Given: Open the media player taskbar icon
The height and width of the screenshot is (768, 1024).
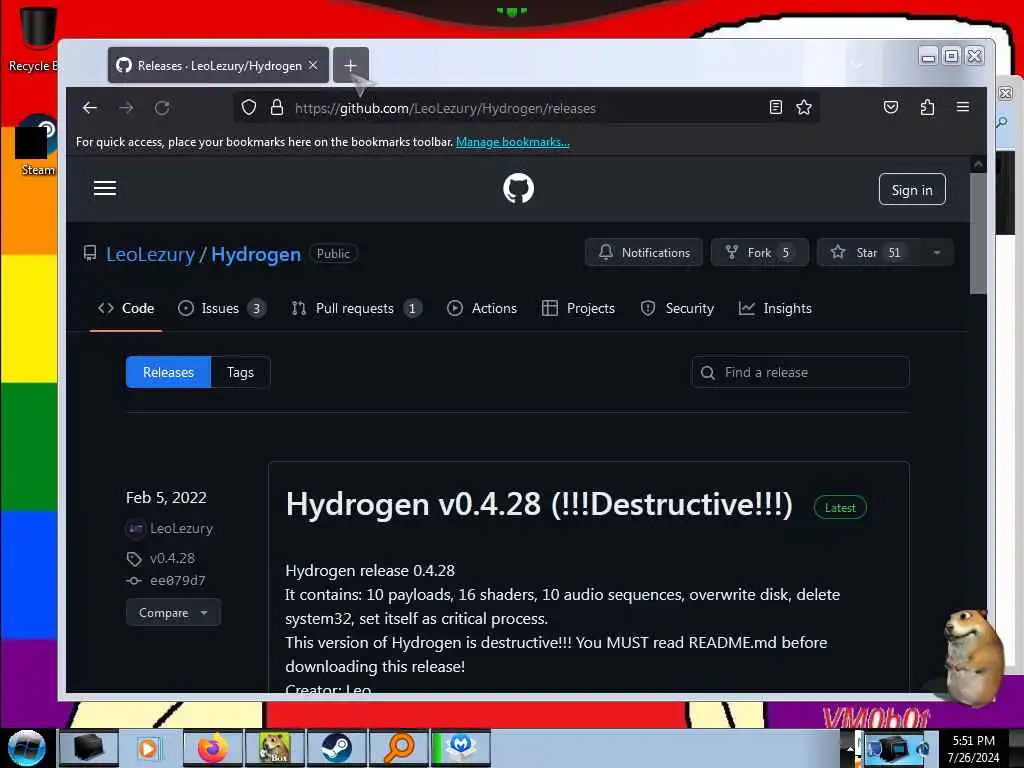Looking at the screenshot, I should click(x=149, y=748).
